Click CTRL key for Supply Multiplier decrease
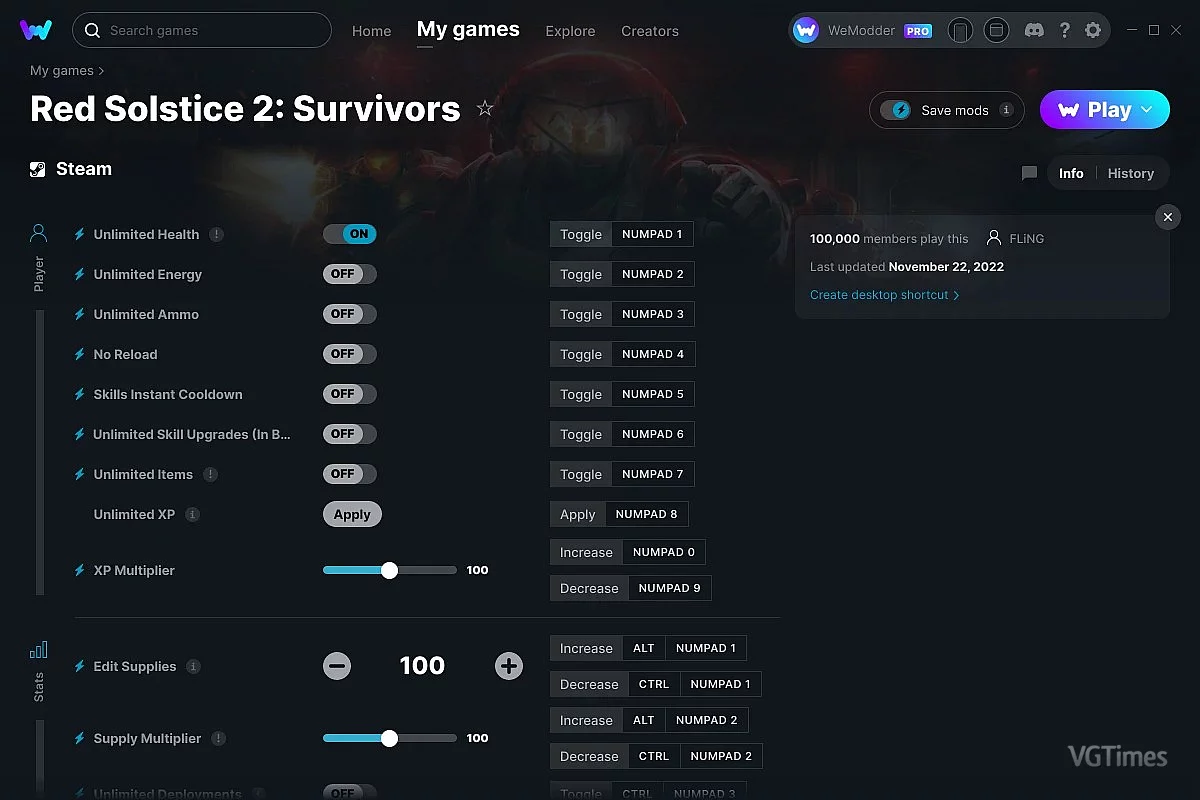The height and width of the screenshot is (800, 1200). pos(654,756)
